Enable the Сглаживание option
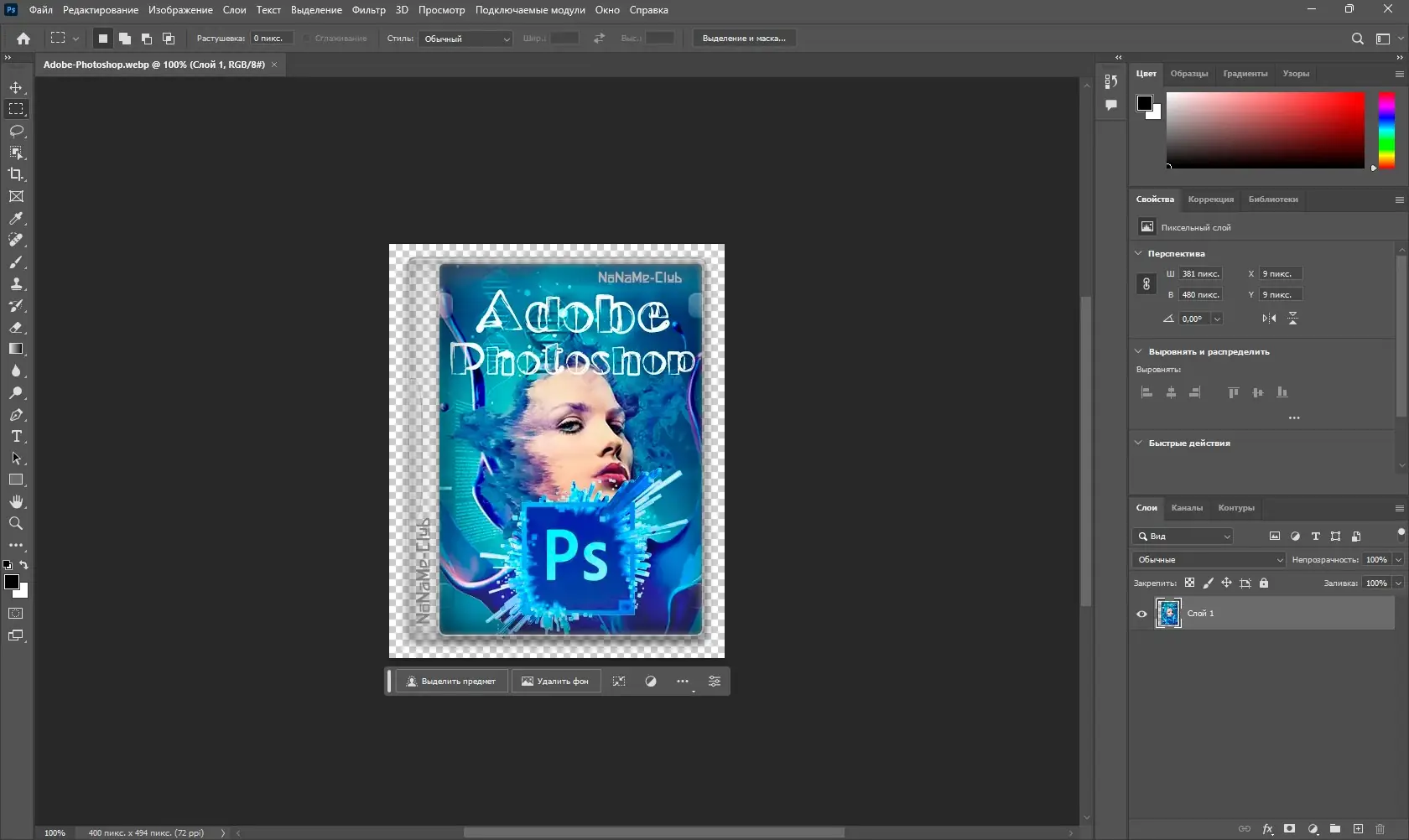1409x840 pixels. click(x=305, y=38)
